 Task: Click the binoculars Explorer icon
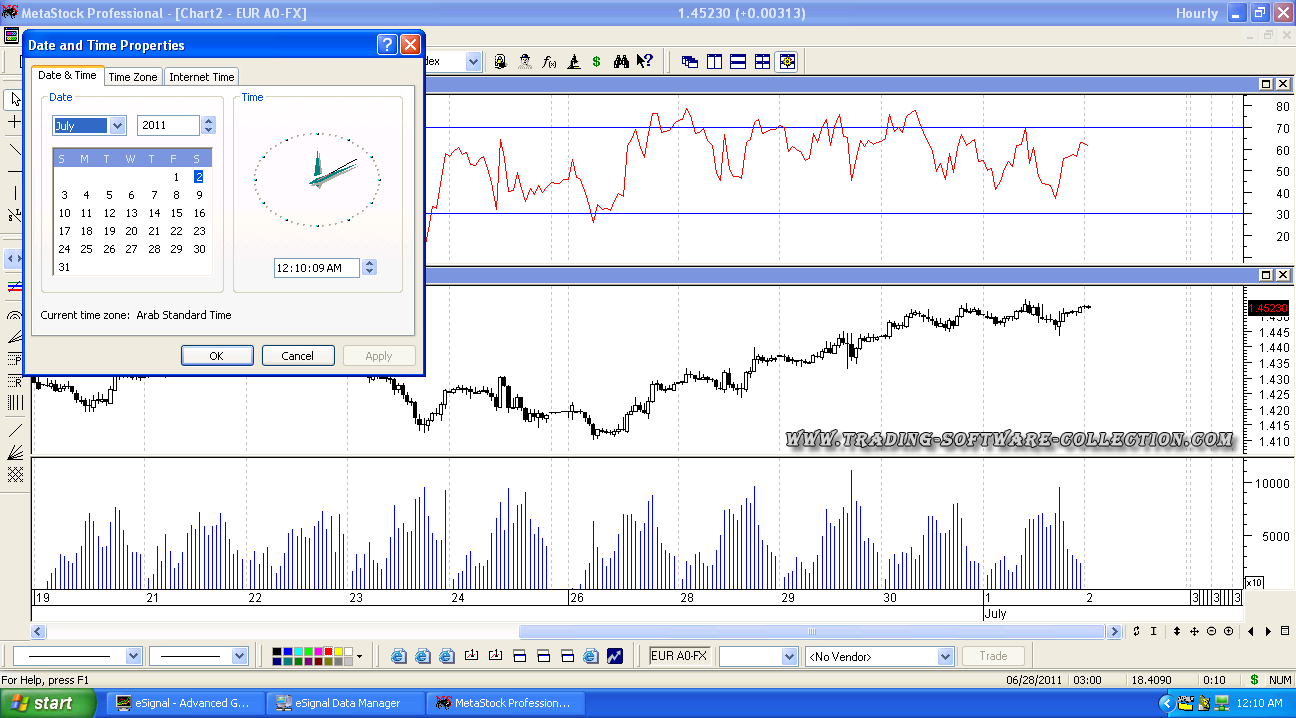pyautogui.click(x=621, y=62)
